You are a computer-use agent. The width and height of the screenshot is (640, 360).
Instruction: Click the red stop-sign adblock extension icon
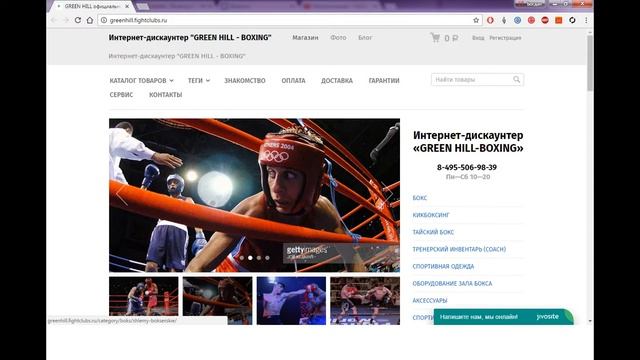545,20
